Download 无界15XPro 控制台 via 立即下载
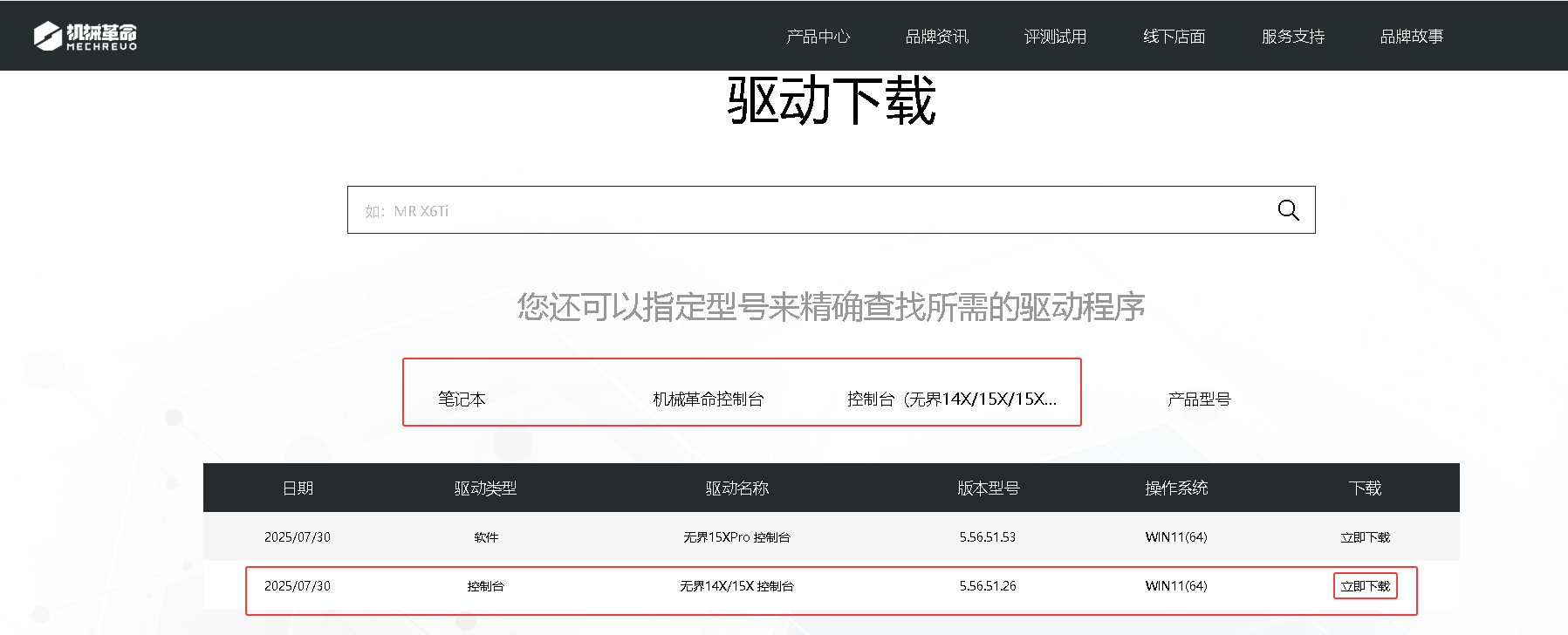The image size is (1568, 635). coord(1366,537)
